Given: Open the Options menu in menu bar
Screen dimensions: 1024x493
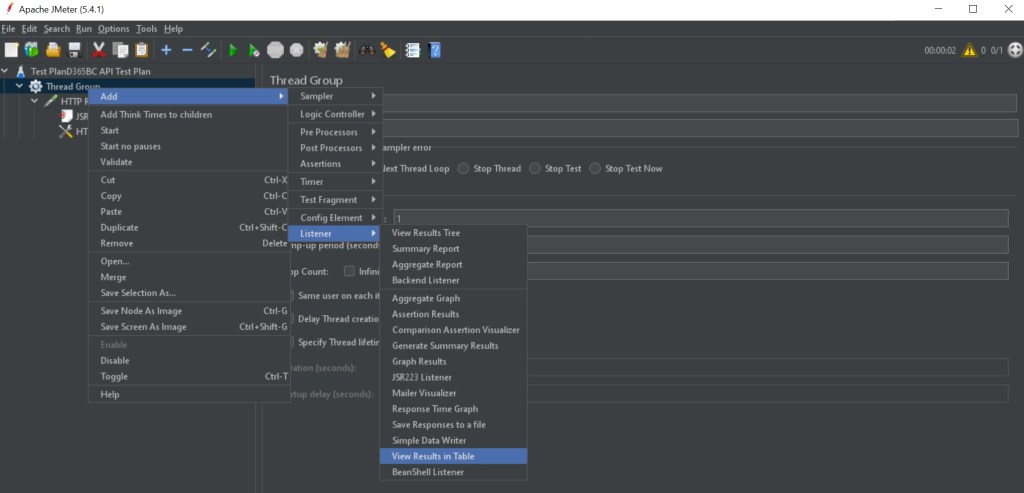Looking at the screenshot, I should [x=113, y=29].
